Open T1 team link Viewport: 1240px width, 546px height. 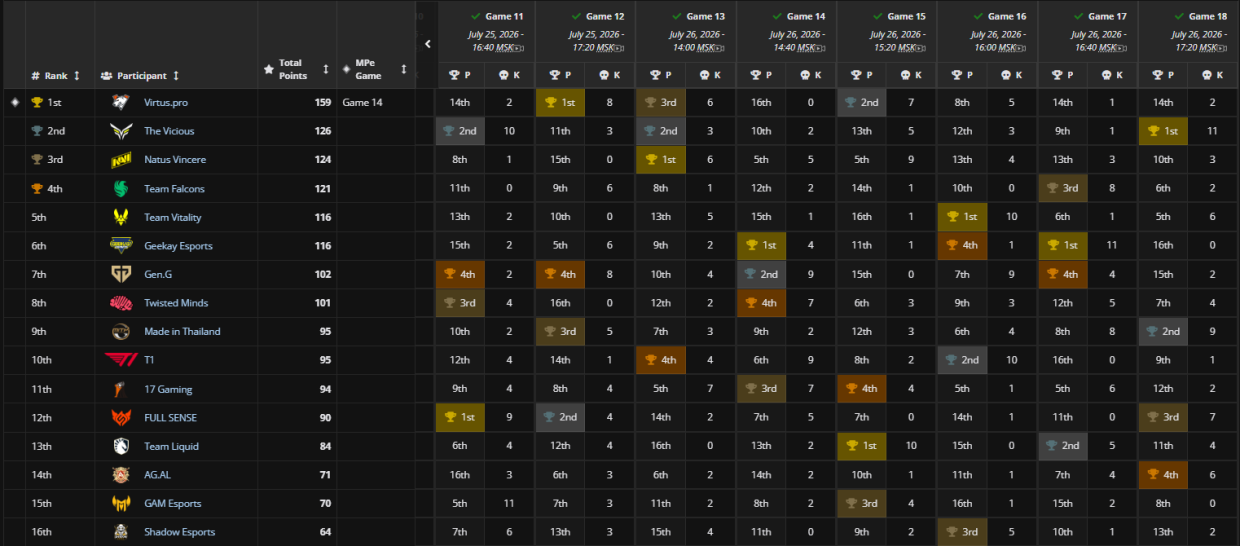tap(149, 360)
